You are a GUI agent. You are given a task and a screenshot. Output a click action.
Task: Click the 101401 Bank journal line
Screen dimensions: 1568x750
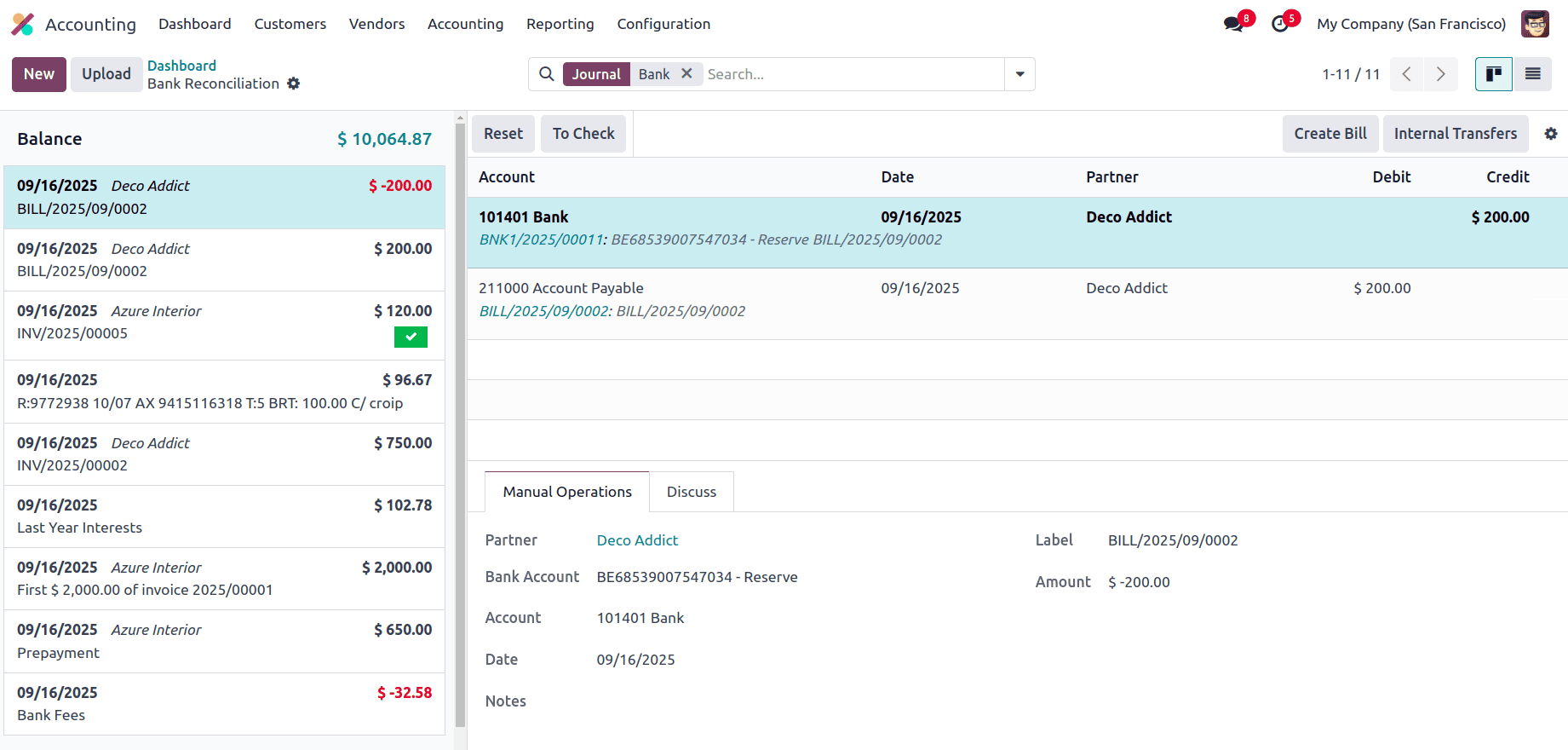point(1017,233)
